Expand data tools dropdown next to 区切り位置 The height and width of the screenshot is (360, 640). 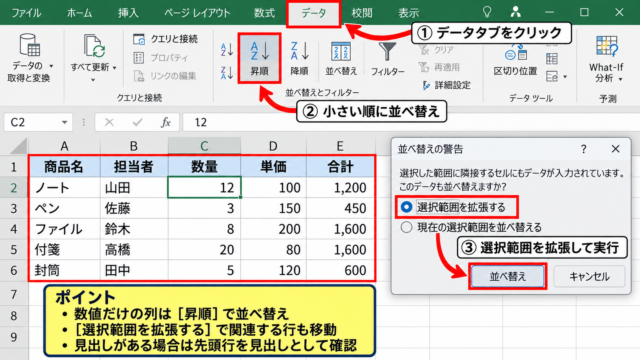click(565, 76)
